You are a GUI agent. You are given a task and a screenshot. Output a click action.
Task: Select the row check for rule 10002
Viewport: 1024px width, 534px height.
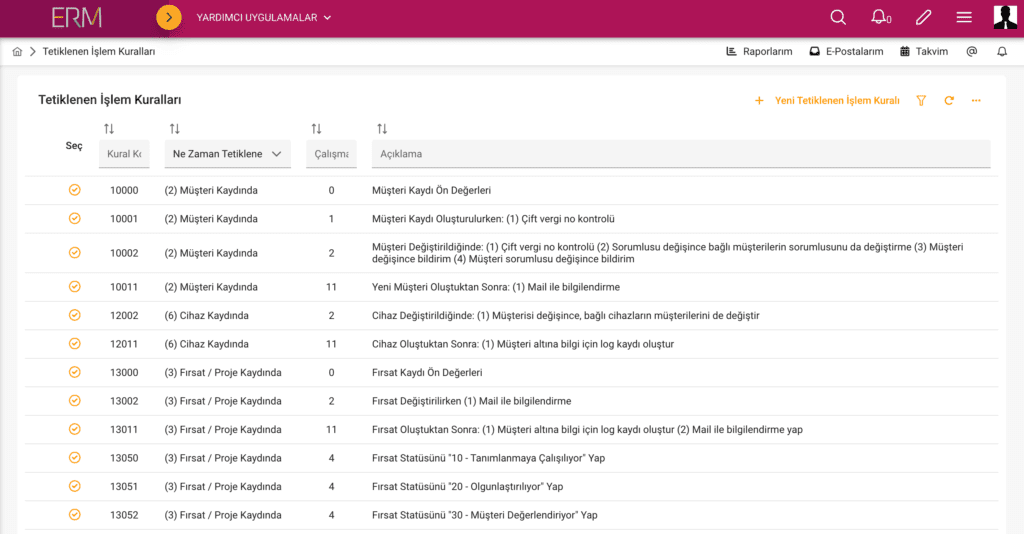(74, 253)
